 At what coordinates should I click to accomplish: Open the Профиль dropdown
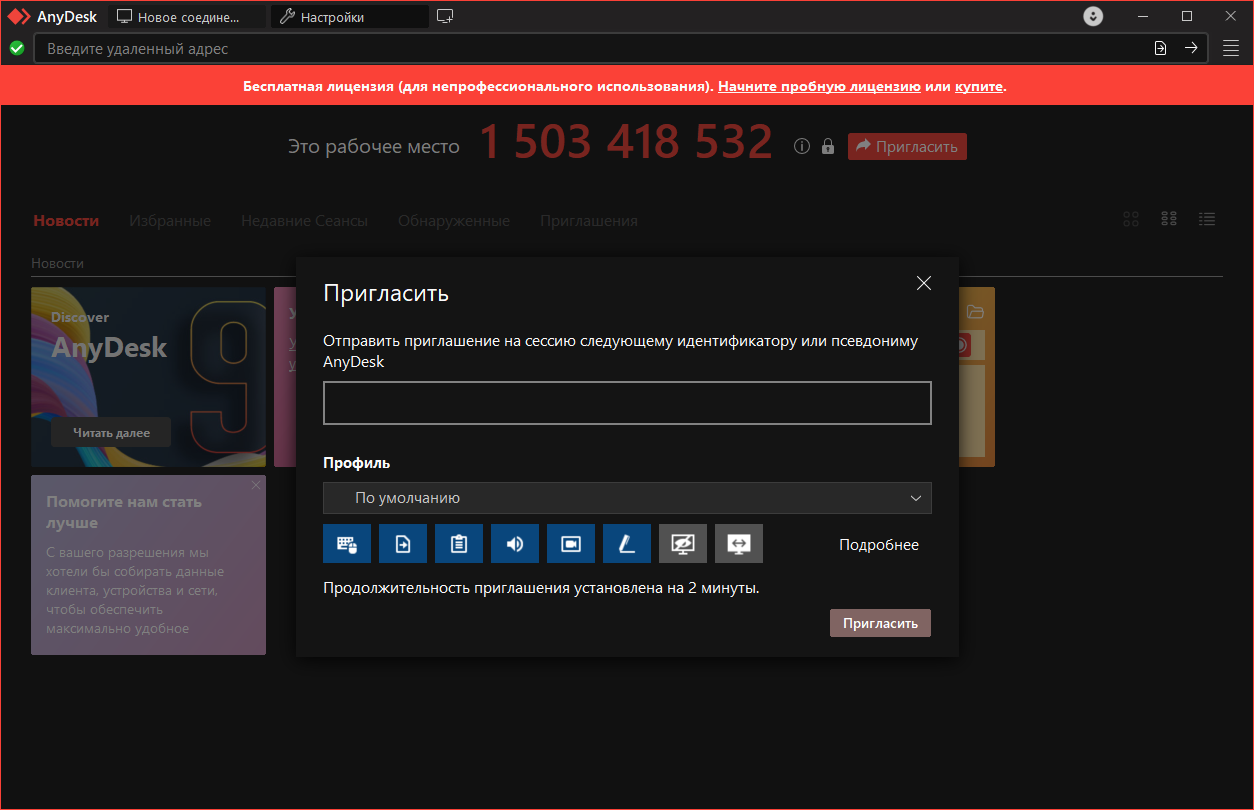(x=627, y=498)
